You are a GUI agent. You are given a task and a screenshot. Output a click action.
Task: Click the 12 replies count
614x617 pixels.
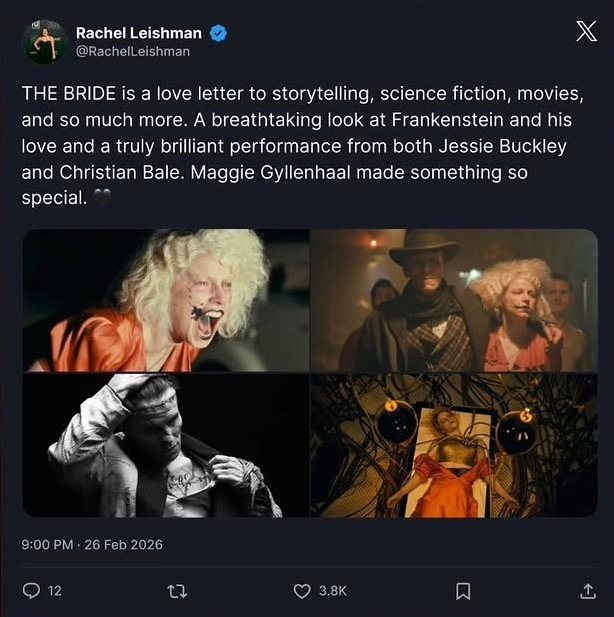55,591
